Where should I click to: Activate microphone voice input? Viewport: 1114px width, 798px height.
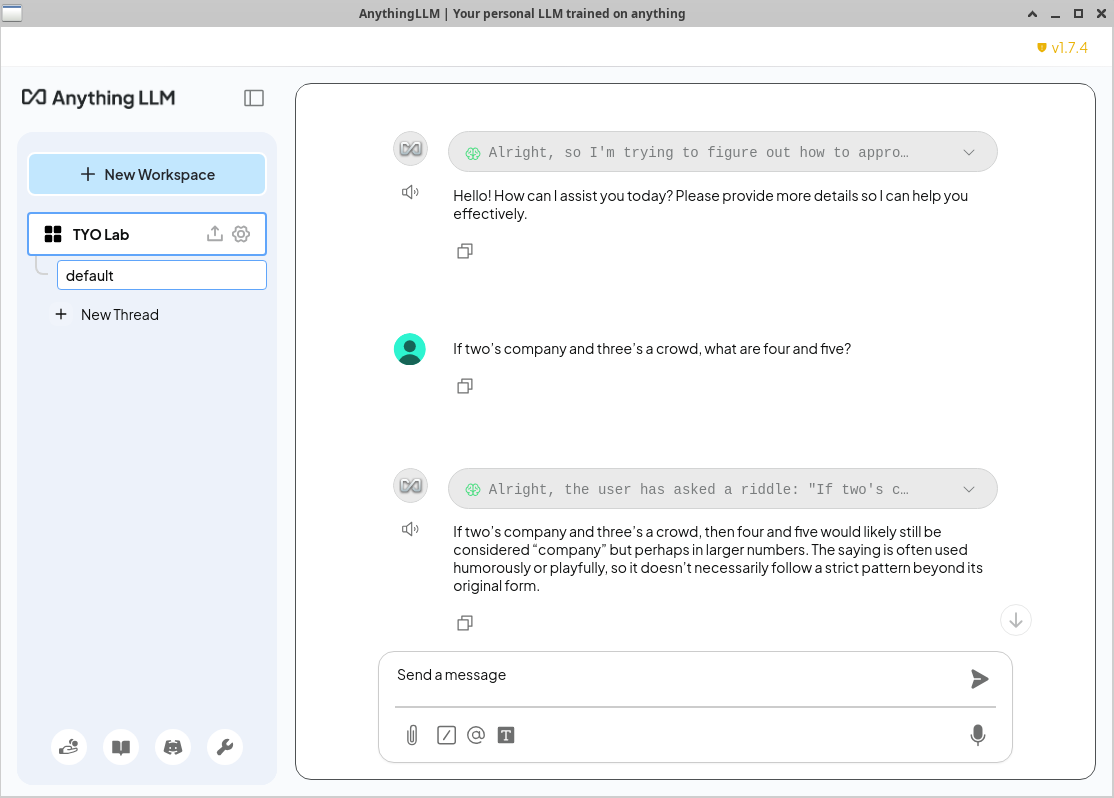pos(978,735)
